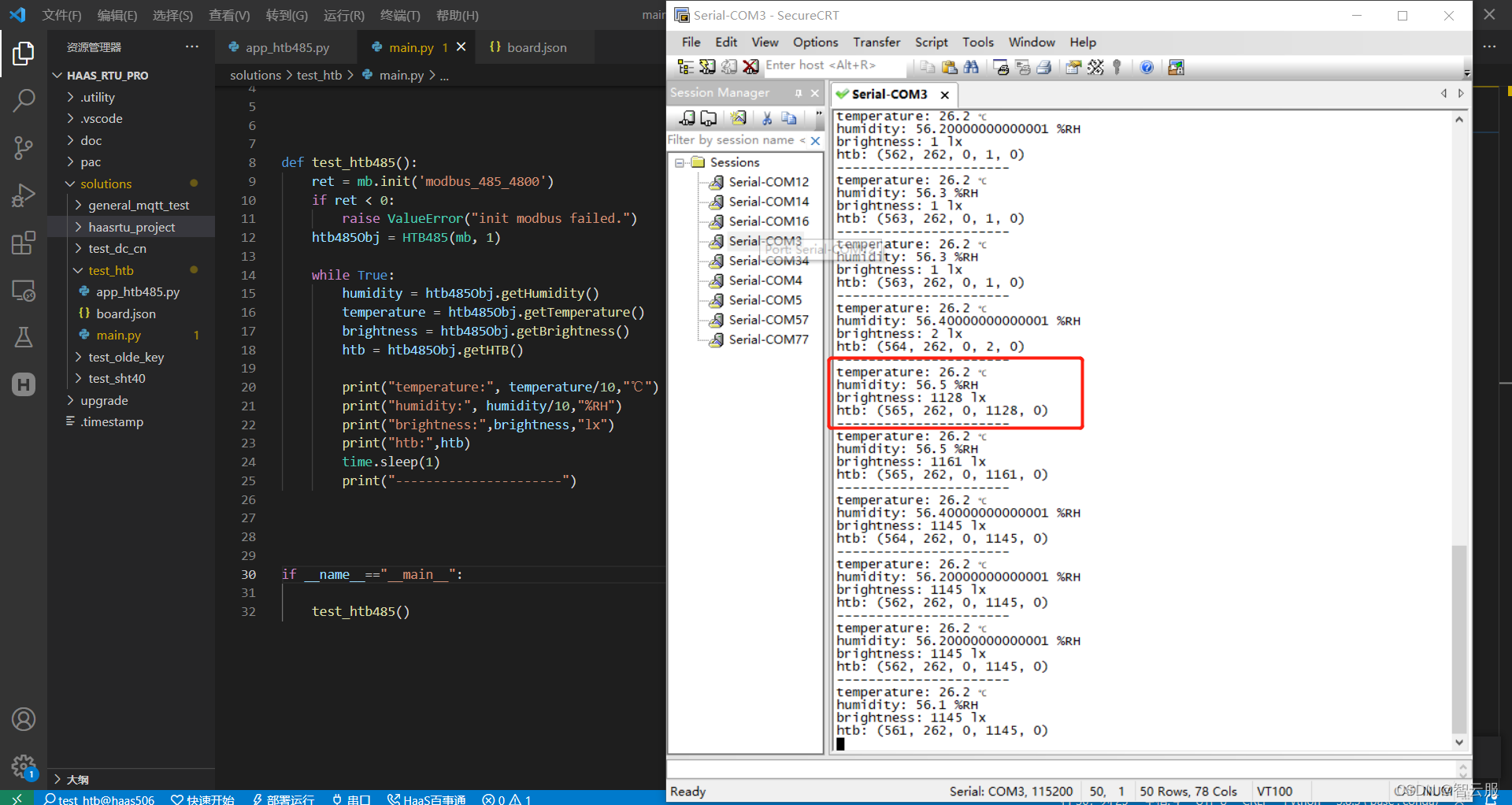Open the Accounts menu in activity bar
This screenshot has width=1512, height=805.
(24, 719)
